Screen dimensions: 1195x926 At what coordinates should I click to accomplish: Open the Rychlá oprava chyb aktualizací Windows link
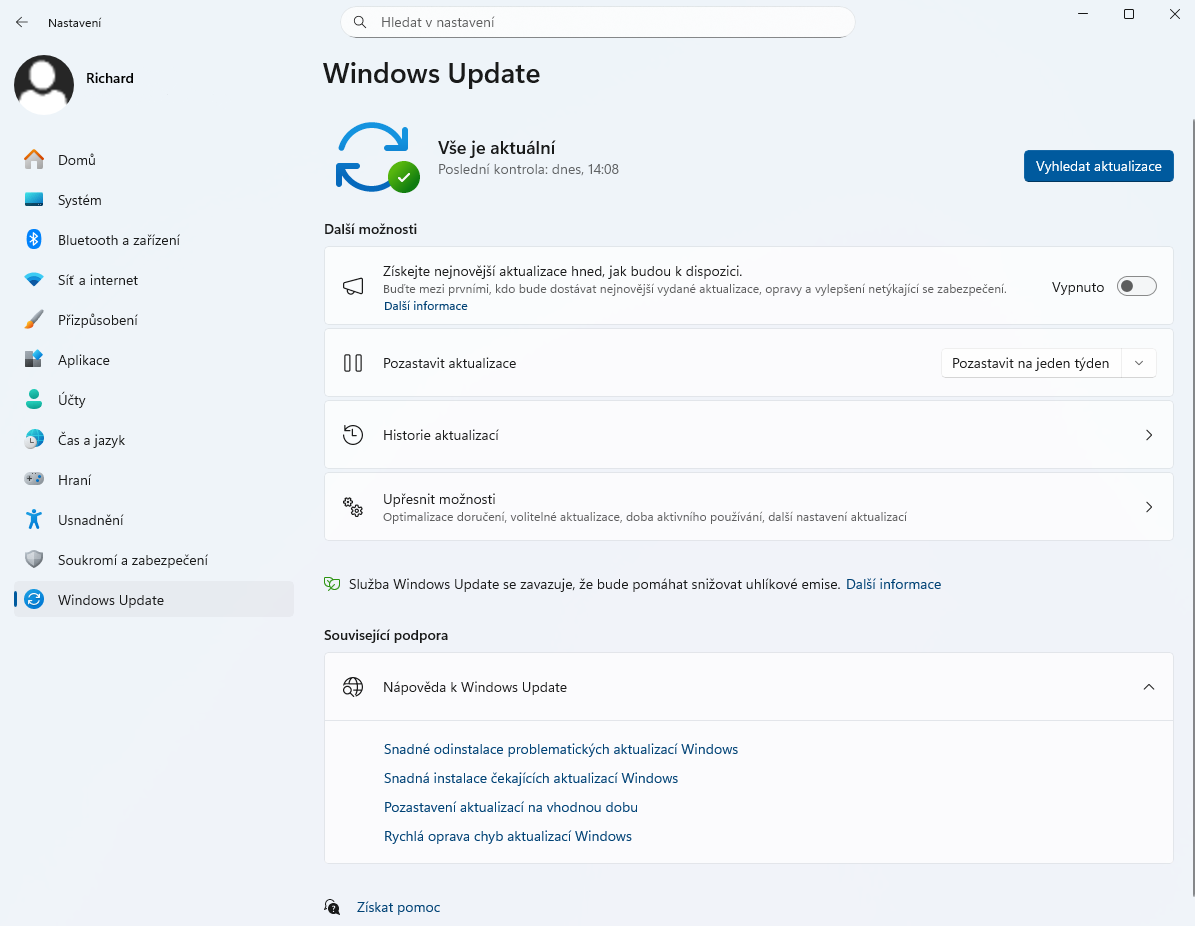tap(508, 836)
